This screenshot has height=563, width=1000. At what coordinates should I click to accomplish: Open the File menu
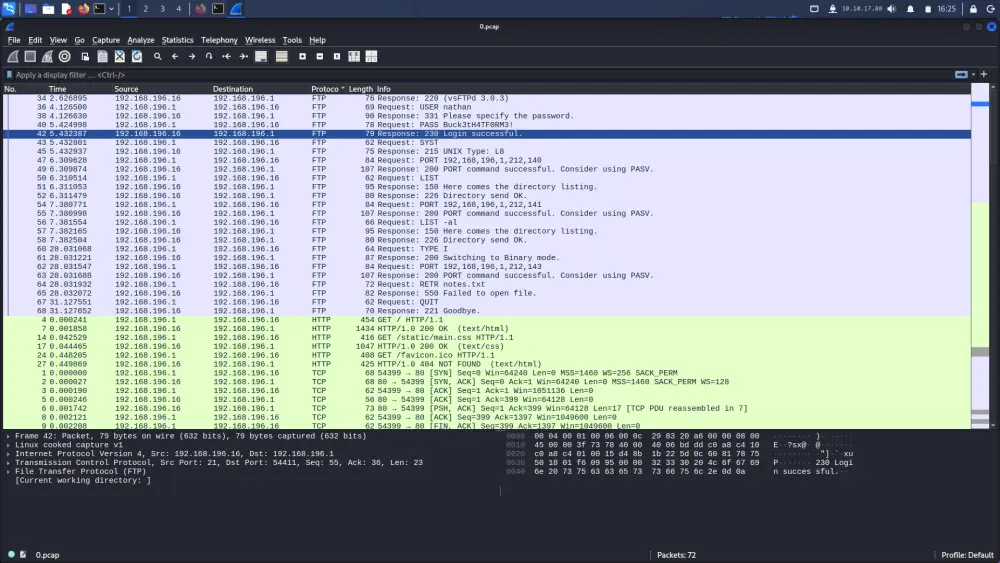pyautogui.click(x=14, y=40)
